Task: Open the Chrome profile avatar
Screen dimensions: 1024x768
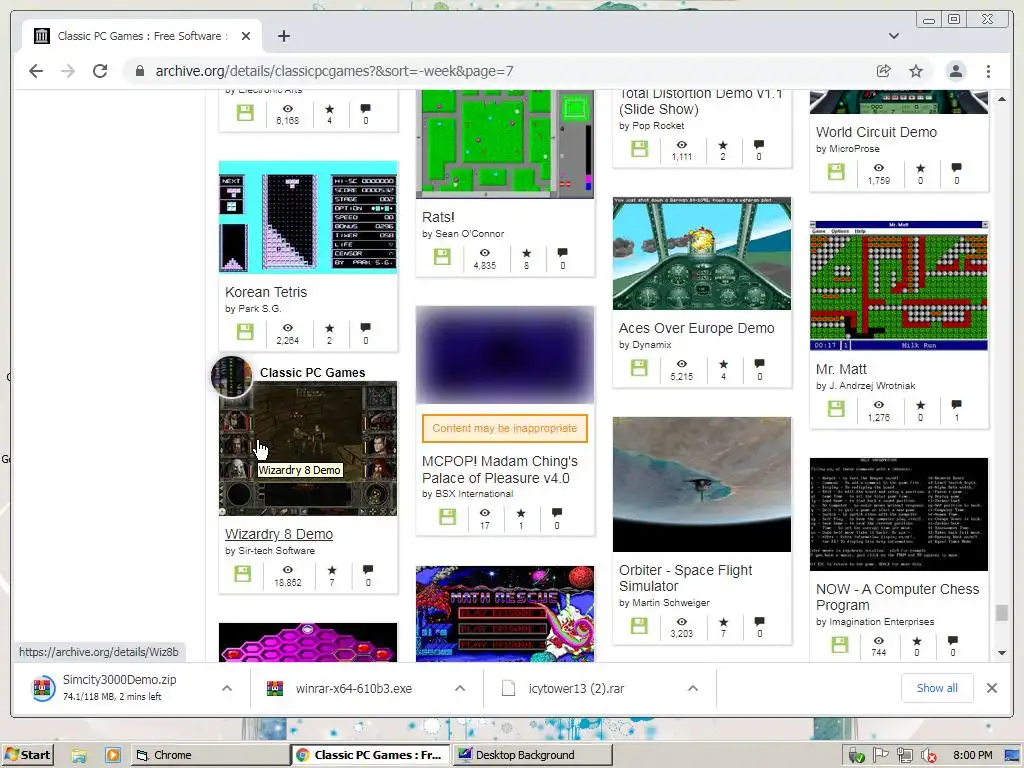Action: pos(955,71)
